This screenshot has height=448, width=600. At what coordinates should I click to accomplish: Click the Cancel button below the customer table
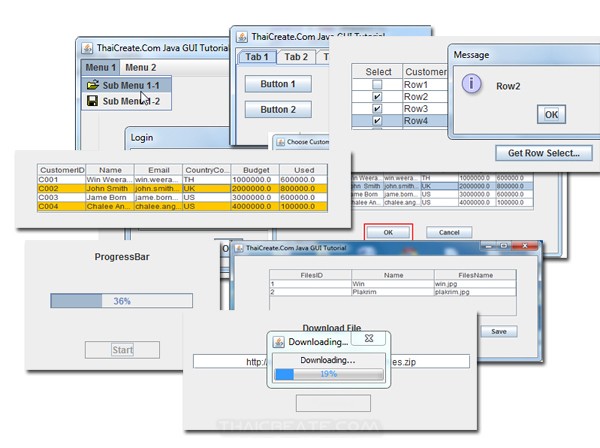[x=448, y=232]
